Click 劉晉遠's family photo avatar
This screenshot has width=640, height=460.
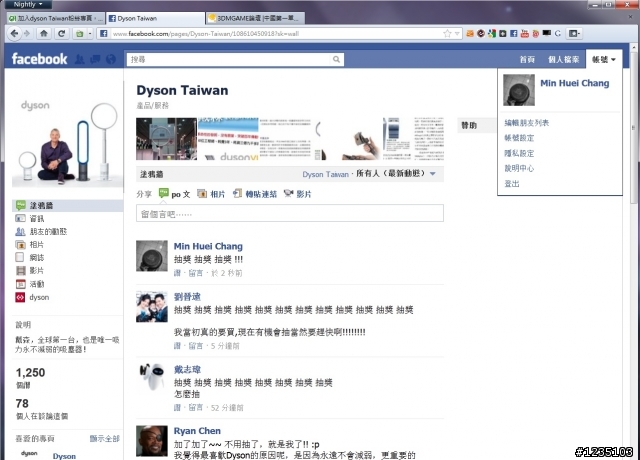click(x=151, y=307)
